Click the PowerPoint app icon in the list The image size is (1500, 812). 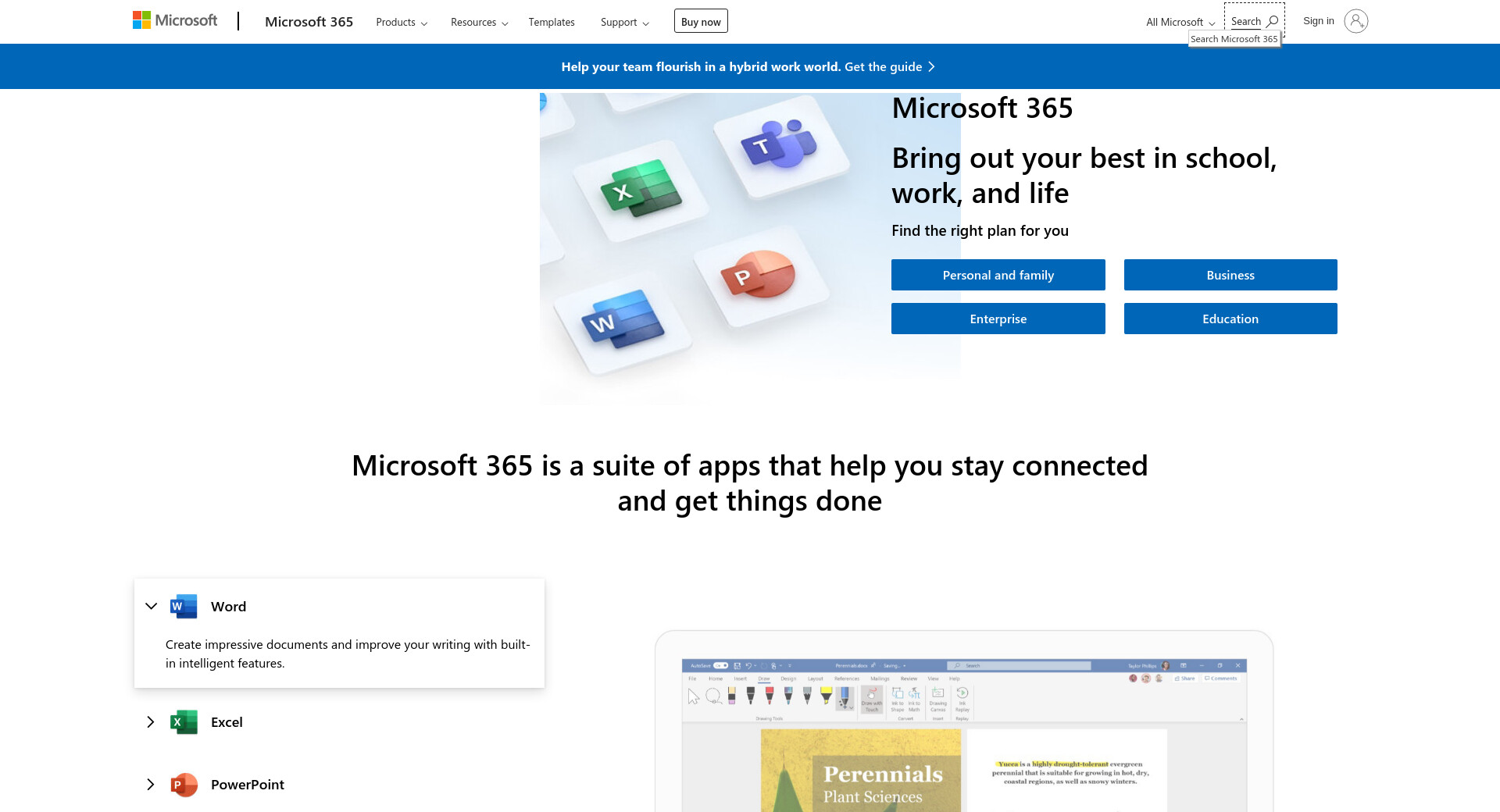pos(184,785)
